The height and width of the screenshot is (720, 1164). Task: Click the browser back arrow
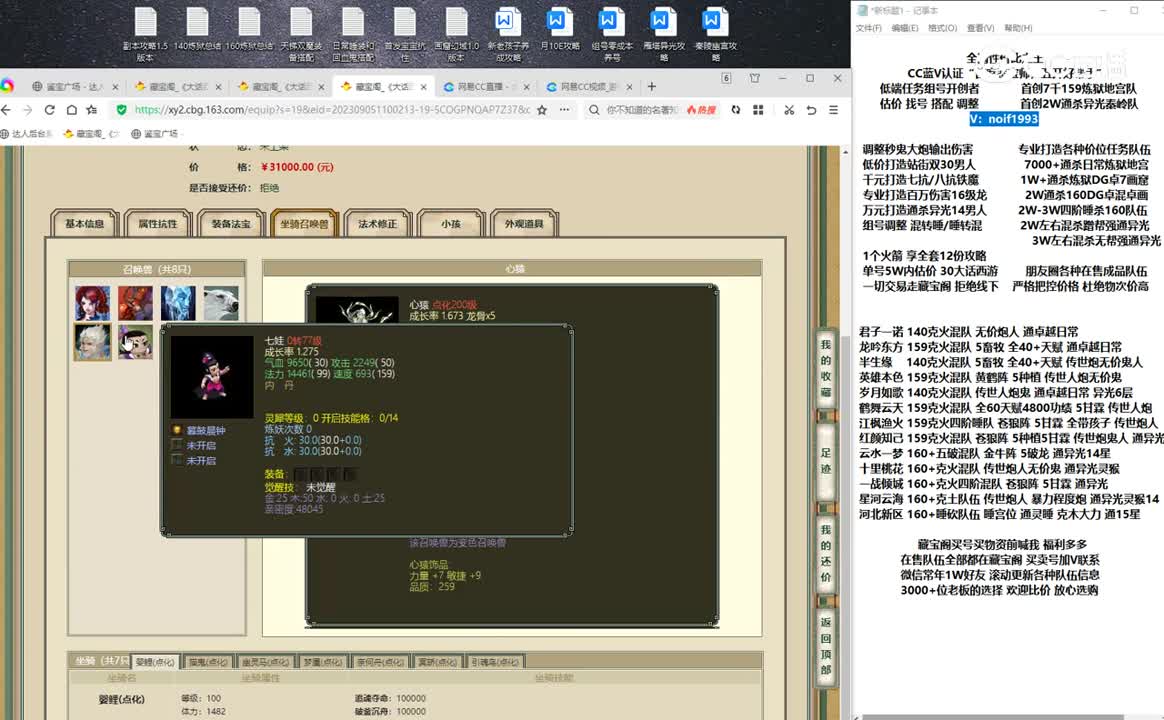coord(7,110)
